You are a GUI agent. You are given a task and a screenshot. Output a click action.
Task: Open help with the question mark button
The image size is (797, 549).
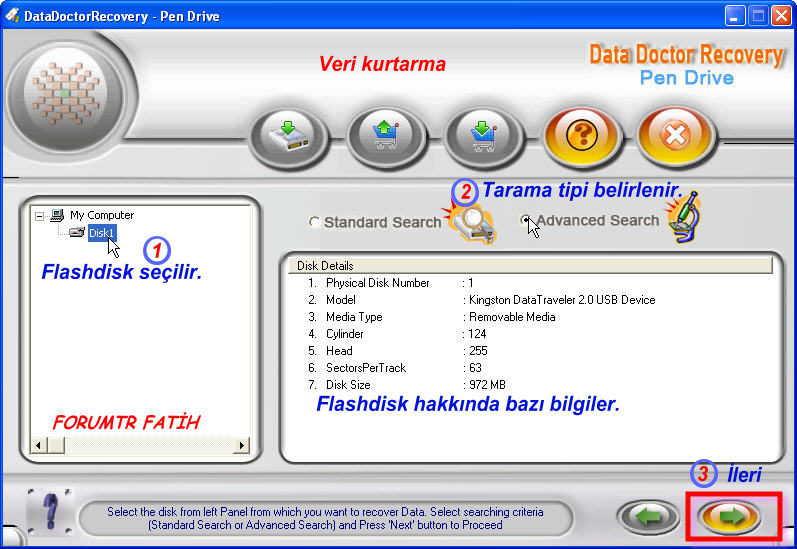pos(581,136)
